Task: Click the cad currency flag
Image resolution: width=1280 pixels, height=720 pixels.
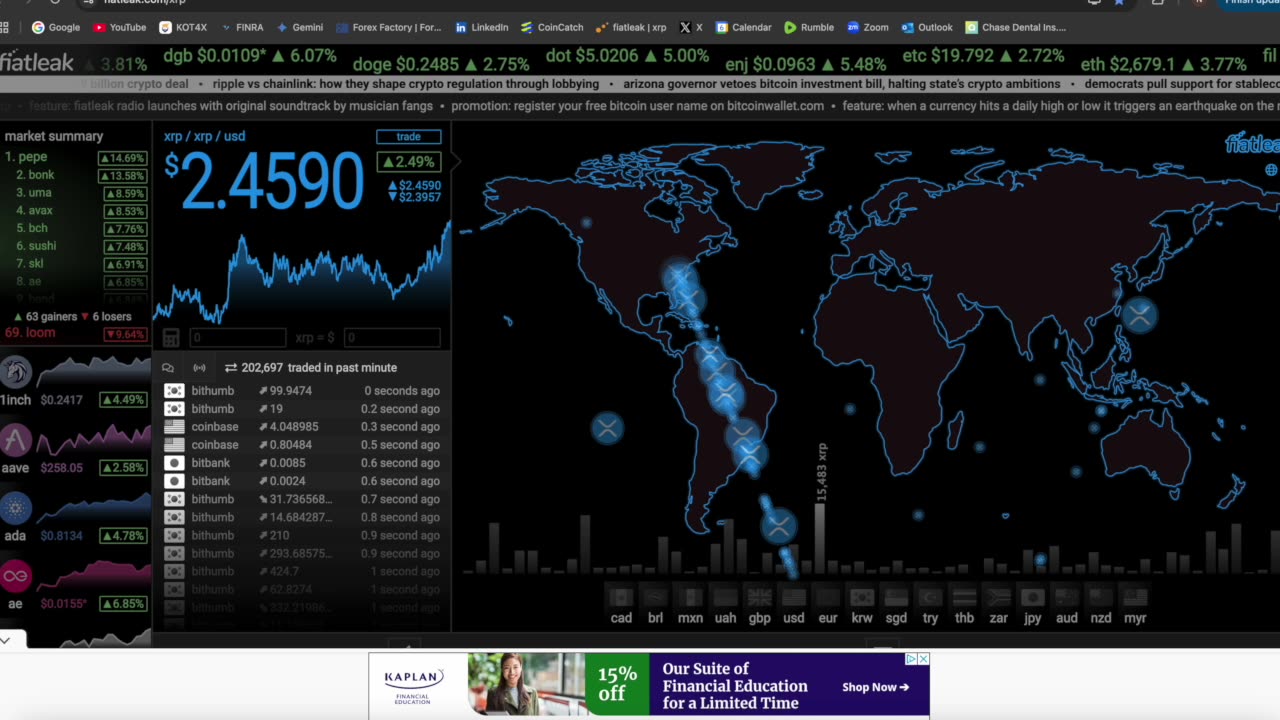Action: (621, 597)
